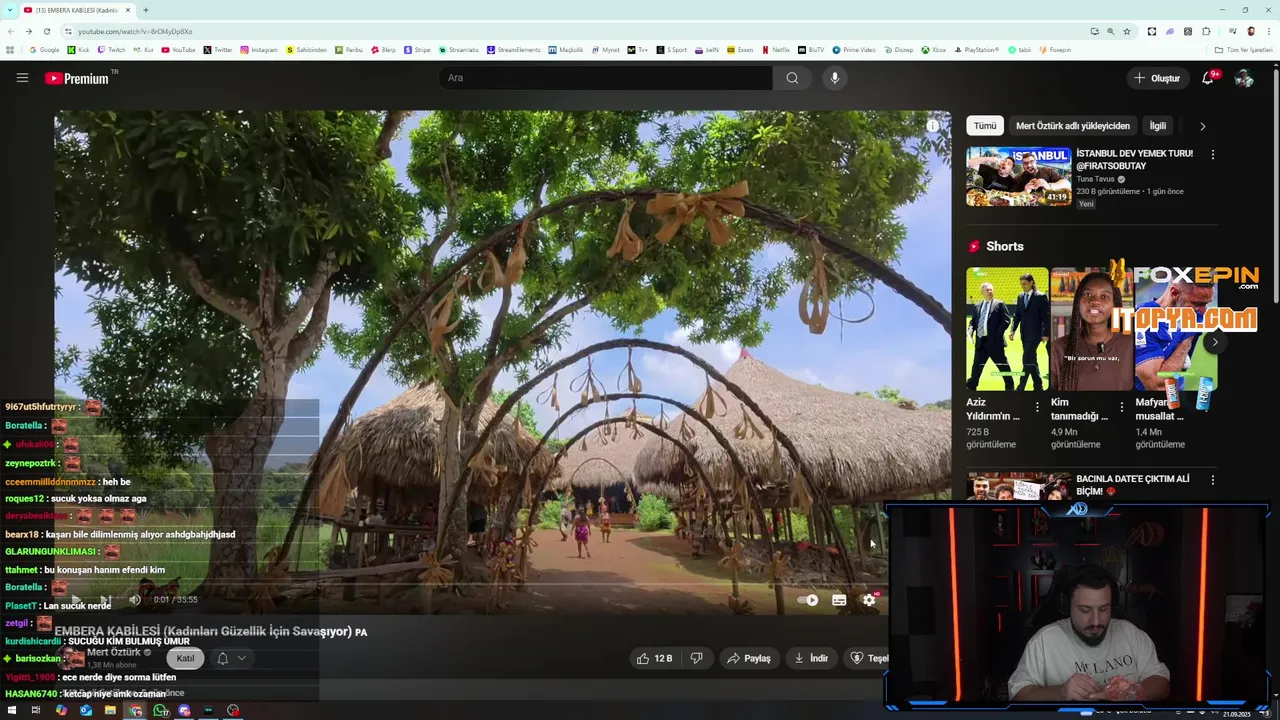This screenshot has height=720, width=1280.
Task: Open YouTube notifications bell
Action: (1208, 78)
